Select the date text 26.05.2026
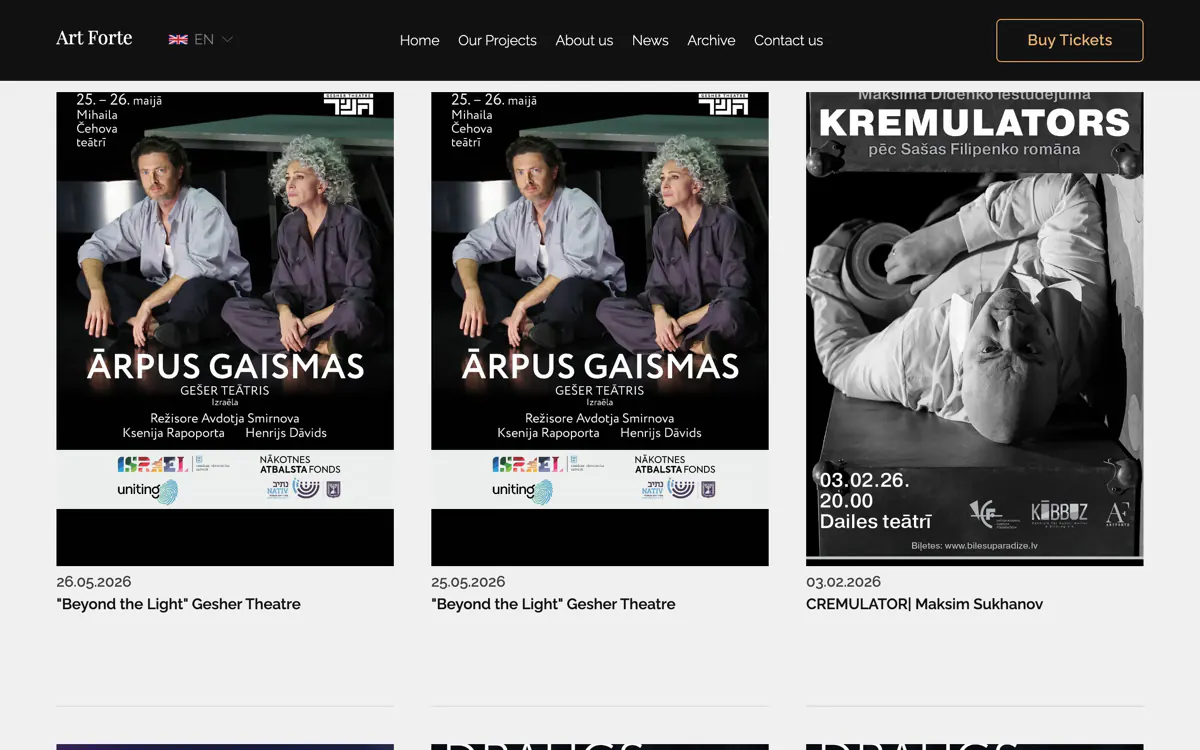1200x750 pixels. pos(94,582)
